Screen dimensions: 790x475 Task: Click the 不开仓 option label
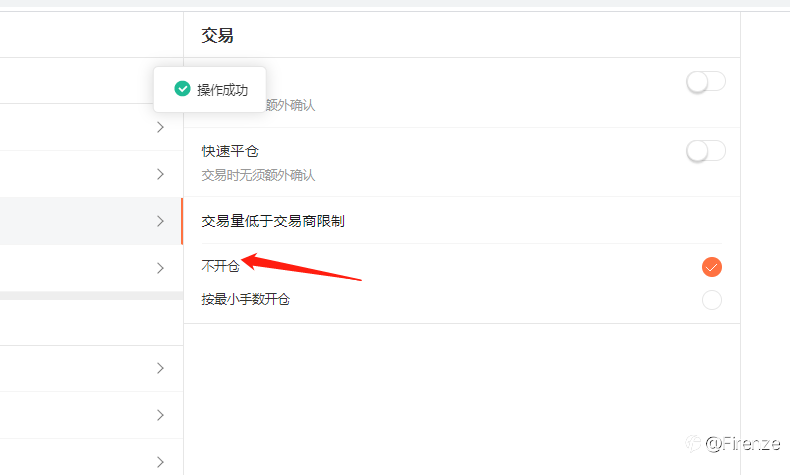[220, 266]
